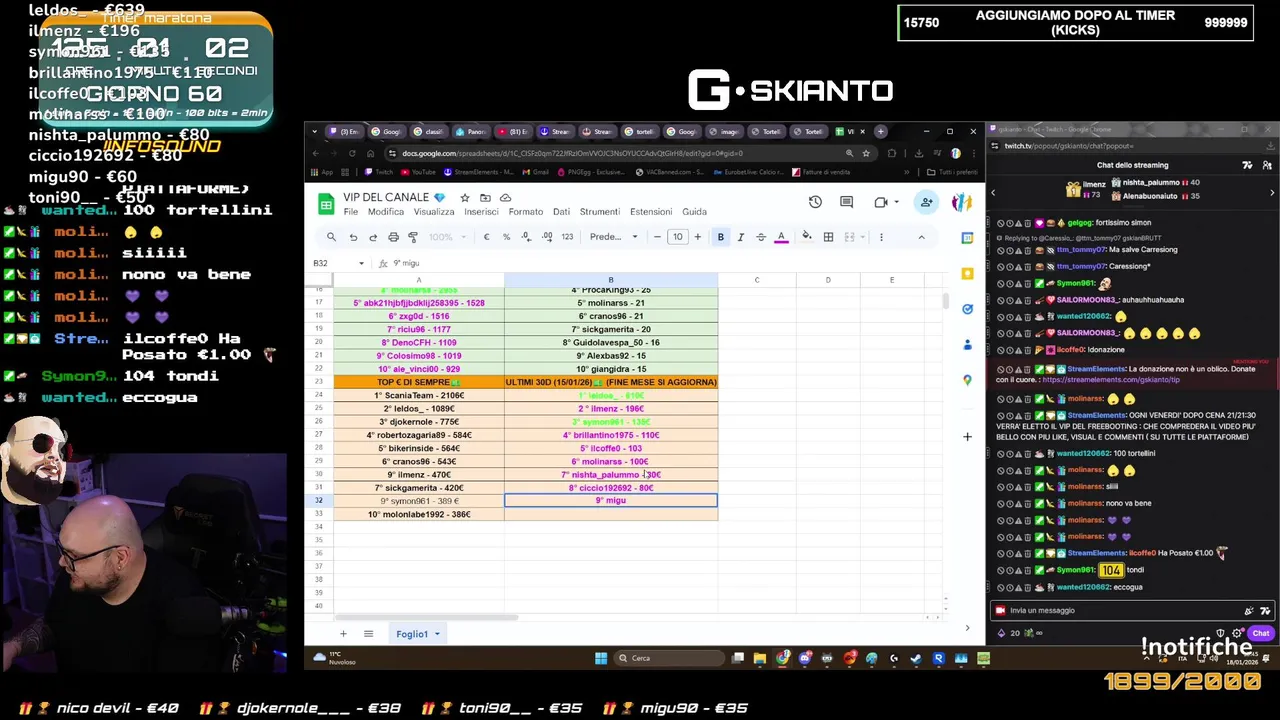
Task: Select the Paint format roller tool
Action: point(413,237)
